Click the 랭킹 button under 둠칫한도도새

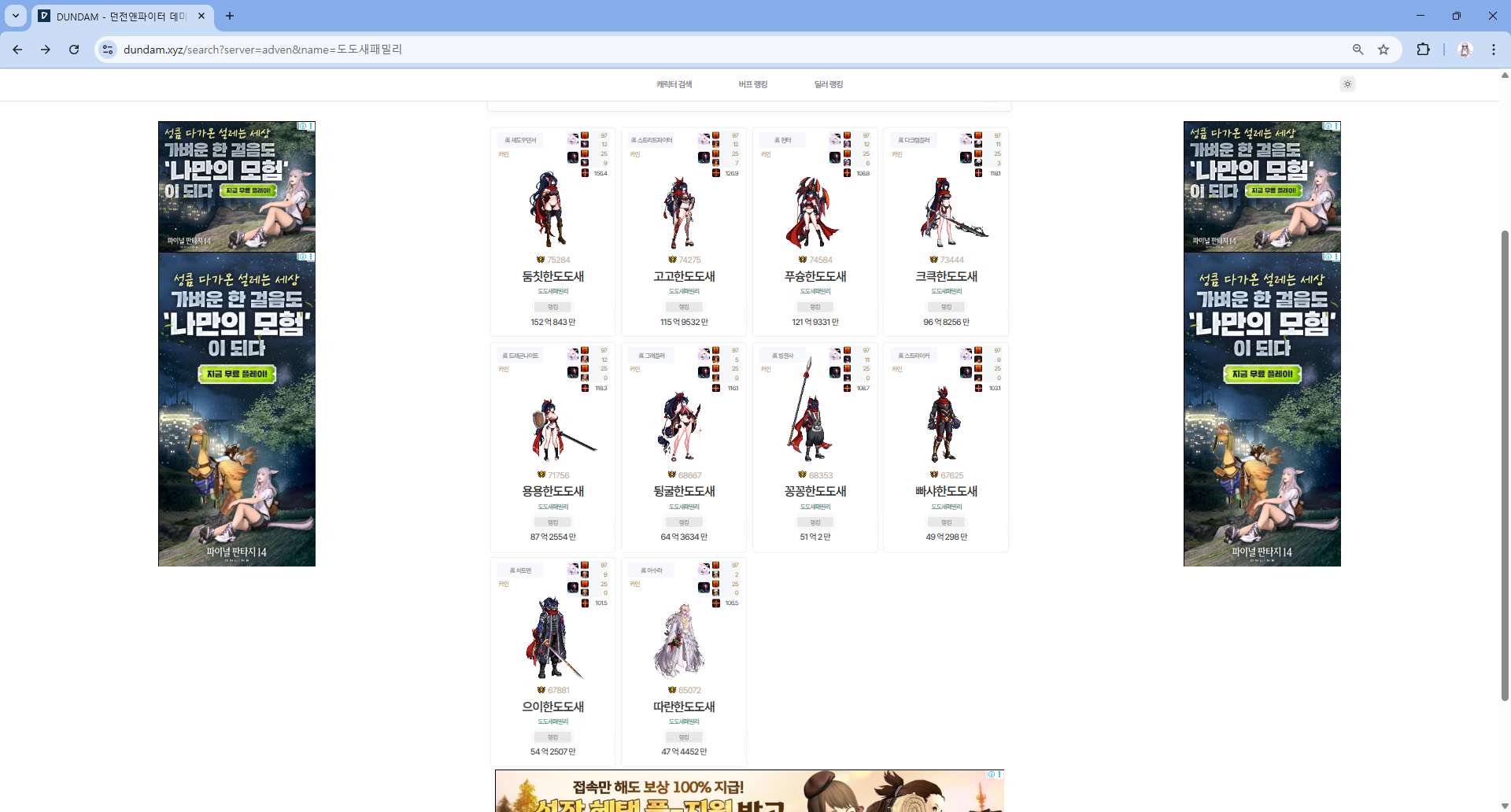pyautogui.click(x=552, y=307)
